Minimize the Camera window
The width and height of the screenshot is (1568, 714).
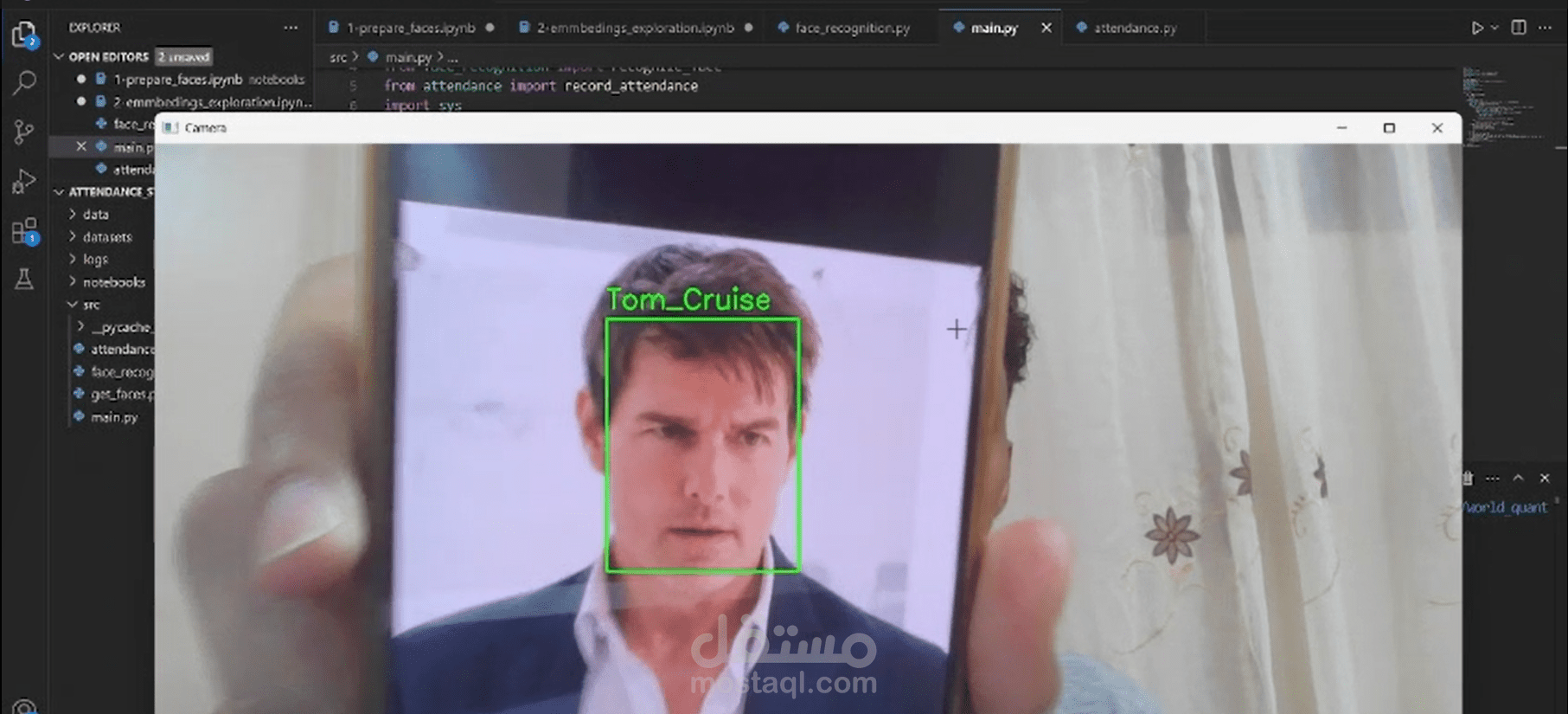tap(1341, 128)
